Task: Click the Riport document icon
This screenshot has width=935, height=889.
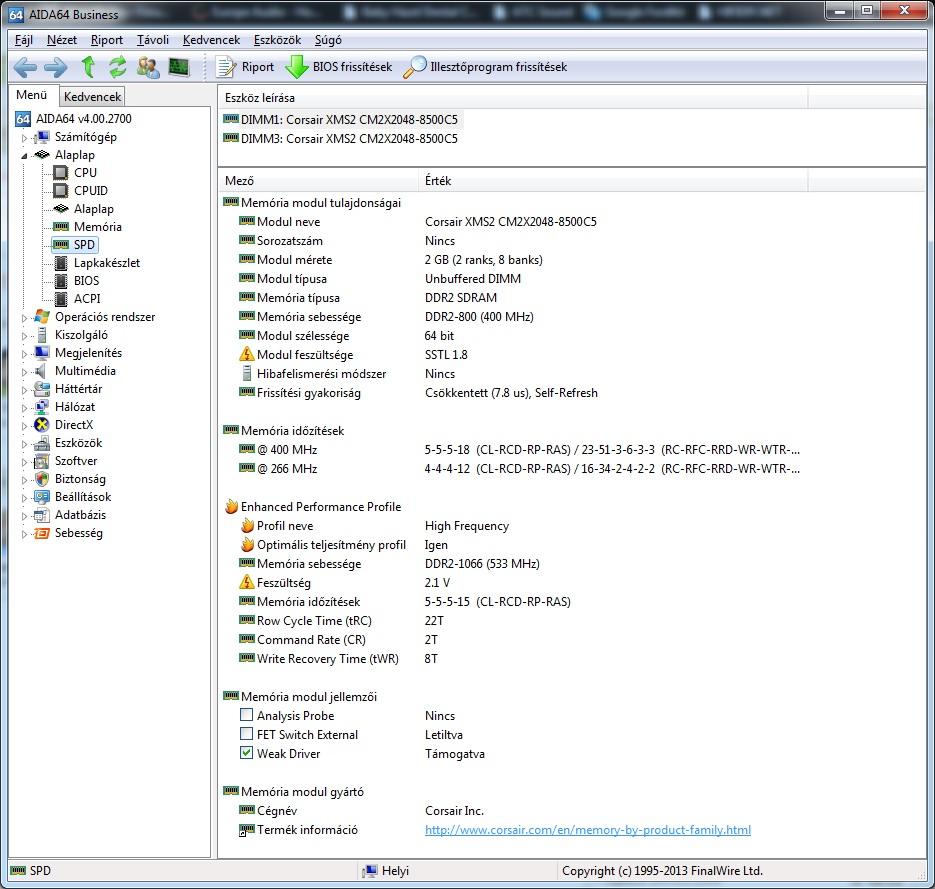Action: (x=225, y=67)
